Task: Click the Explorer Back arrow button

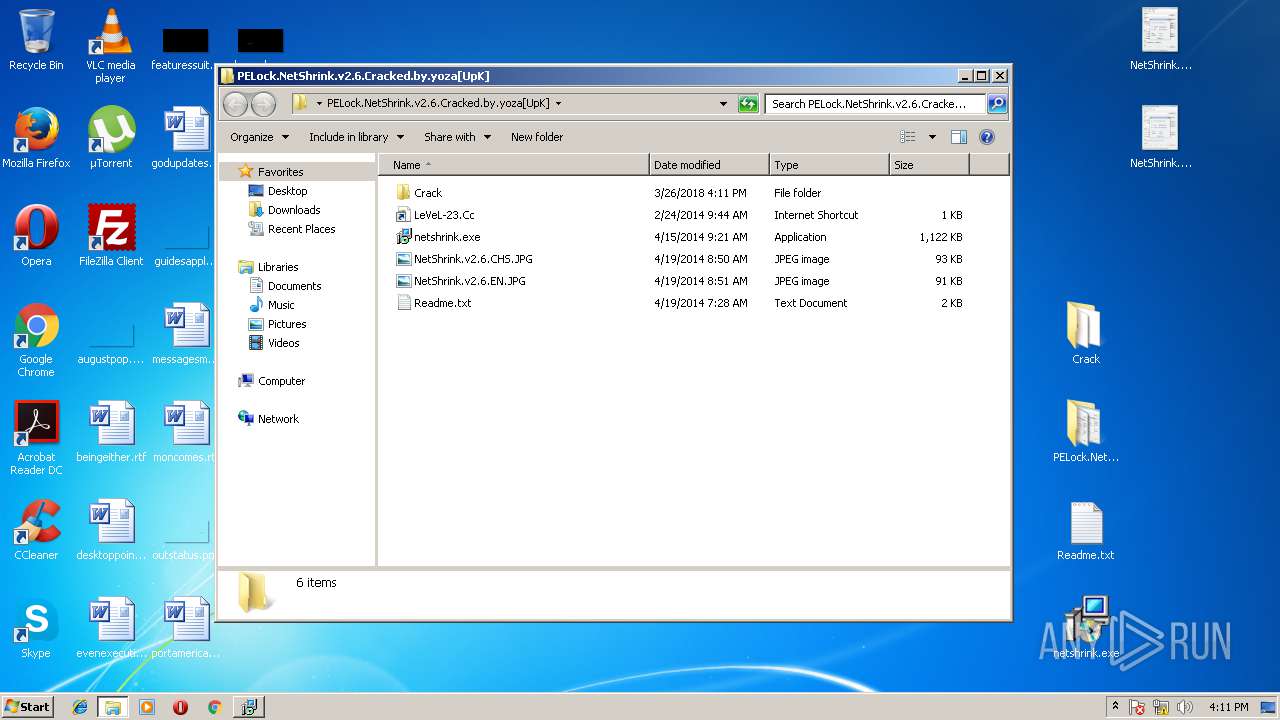Action: coord(235,103)
